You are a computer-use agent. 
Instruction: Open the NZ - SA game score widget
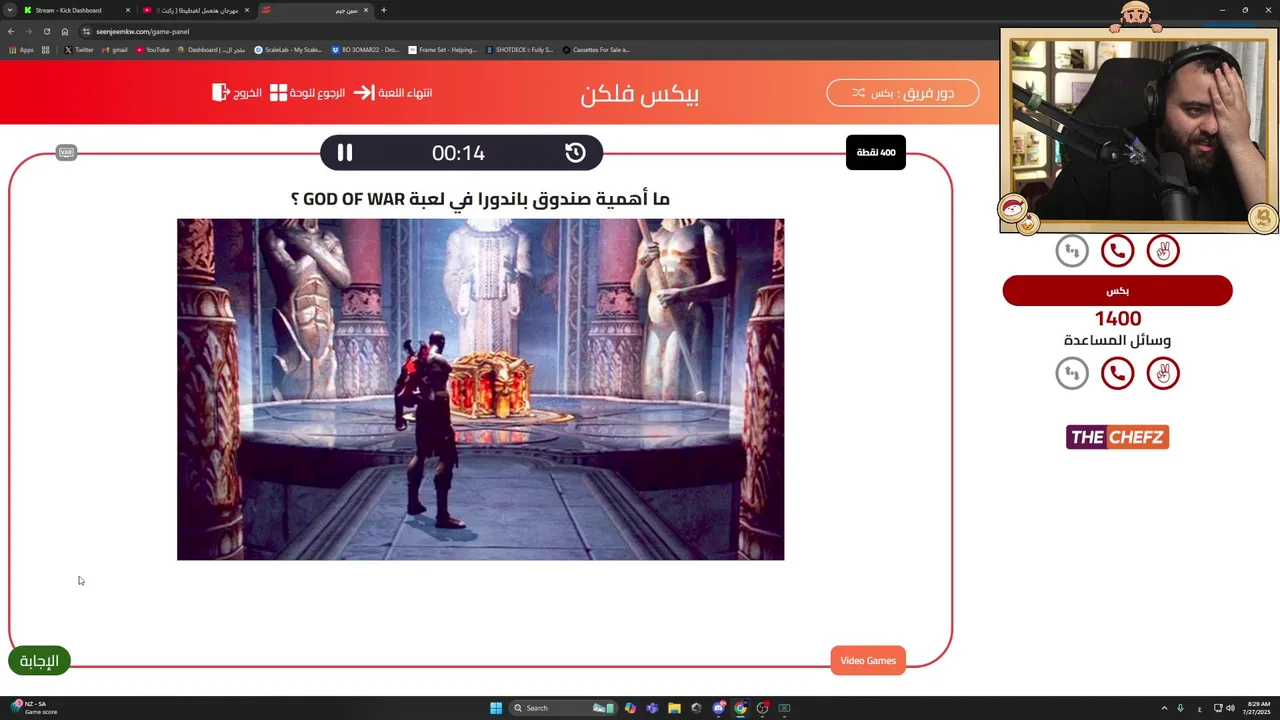point(34,707)
